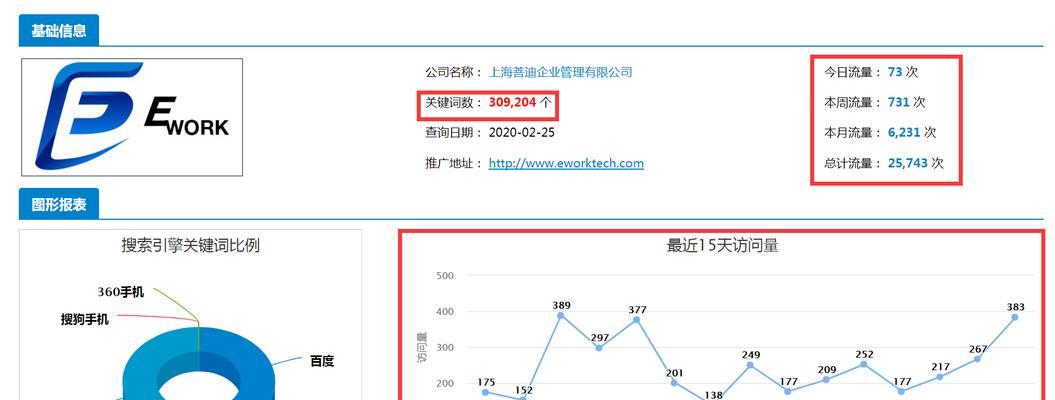Click the 209 data point
This screenshot has width=1055, height=400.
tap(826, 379)
